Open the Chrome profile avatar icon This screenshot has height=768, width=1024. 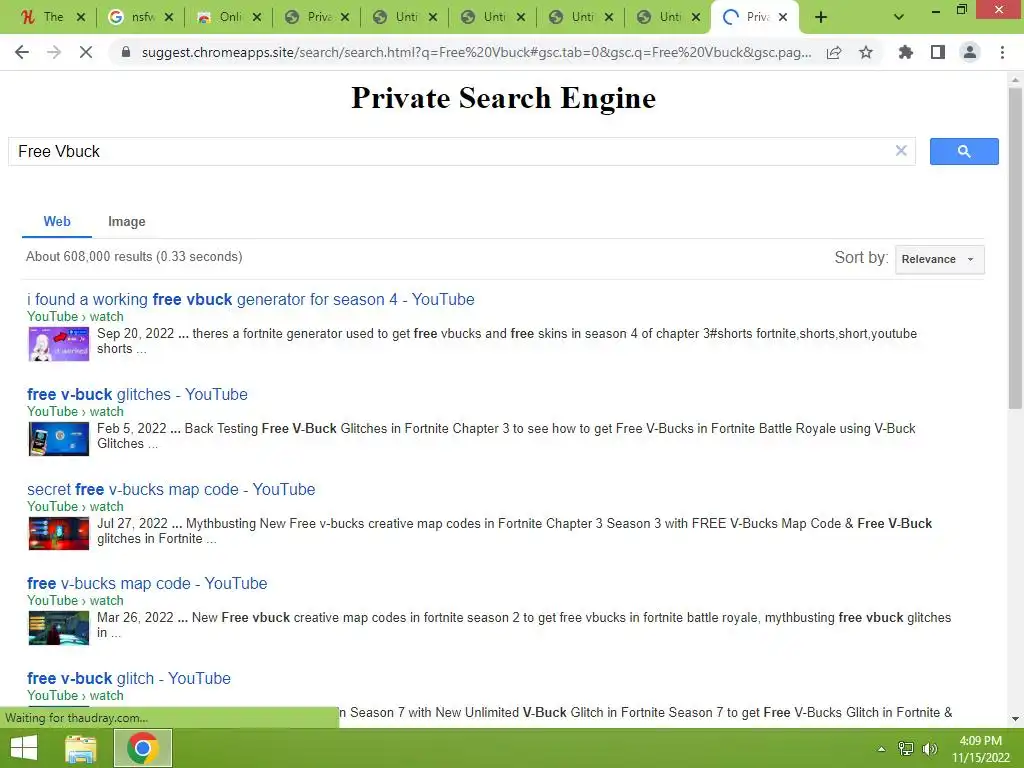pos(970,52)
